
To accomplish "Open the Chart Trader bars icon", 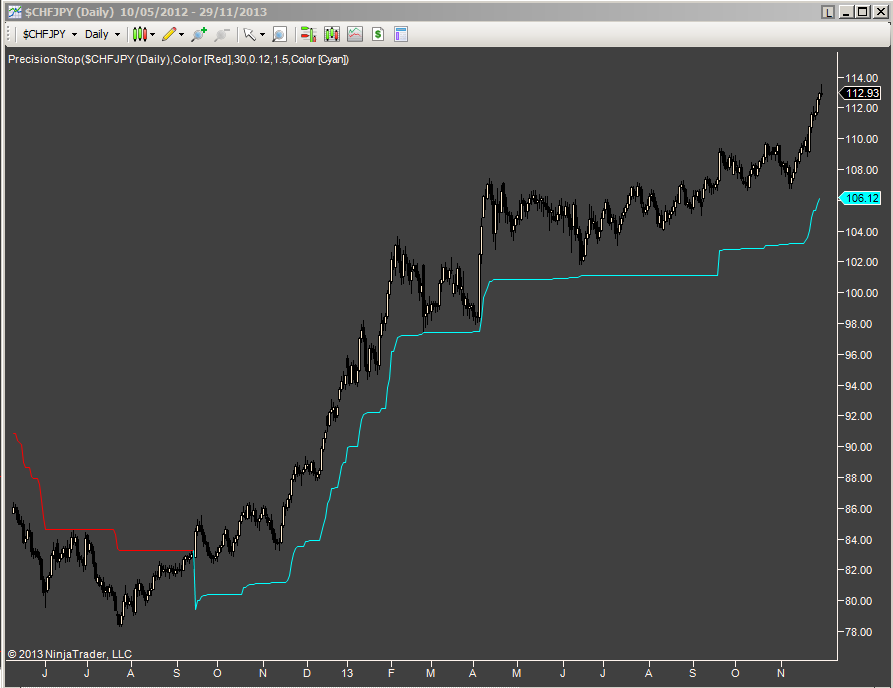I will pyautogui.click(x=331, y=33).
